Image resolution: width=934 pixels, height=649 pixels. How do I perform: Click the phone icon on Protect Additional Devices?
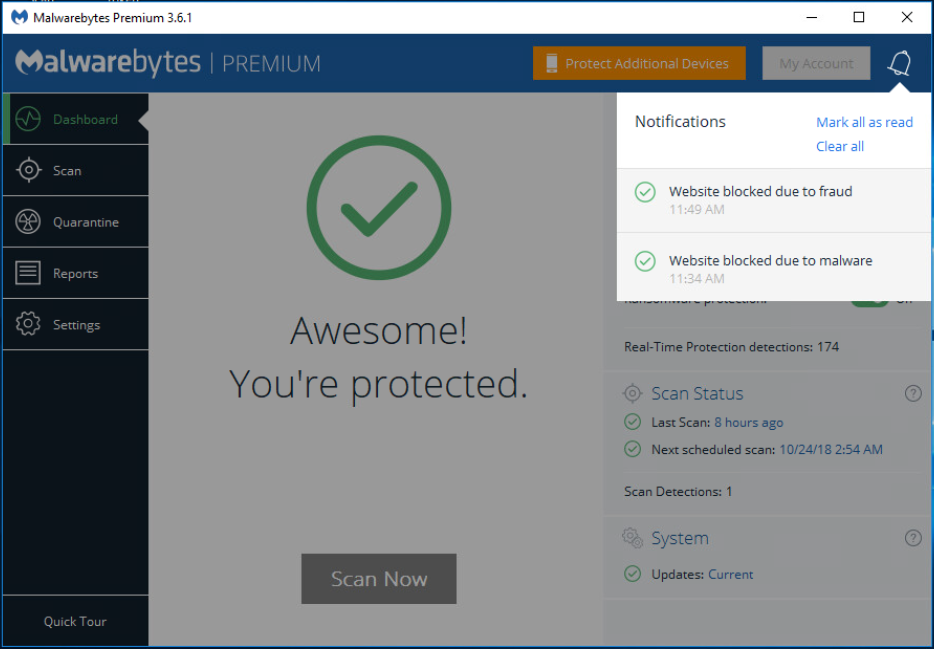[552, 63]
